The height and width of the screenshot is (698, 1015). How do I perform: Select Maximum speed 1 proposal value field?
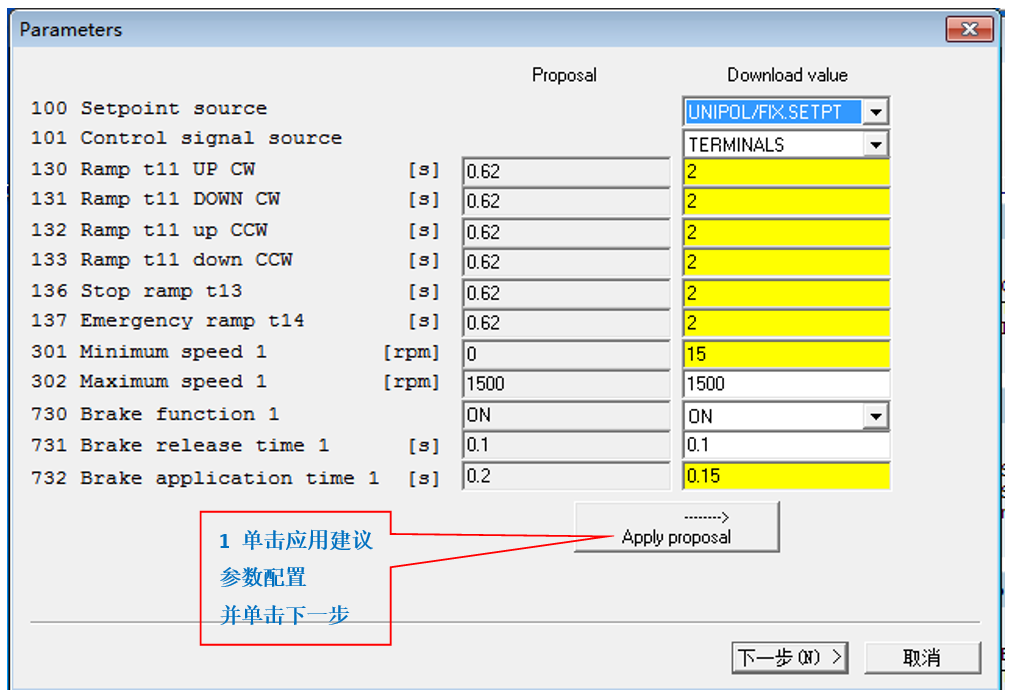coord(565,384)
